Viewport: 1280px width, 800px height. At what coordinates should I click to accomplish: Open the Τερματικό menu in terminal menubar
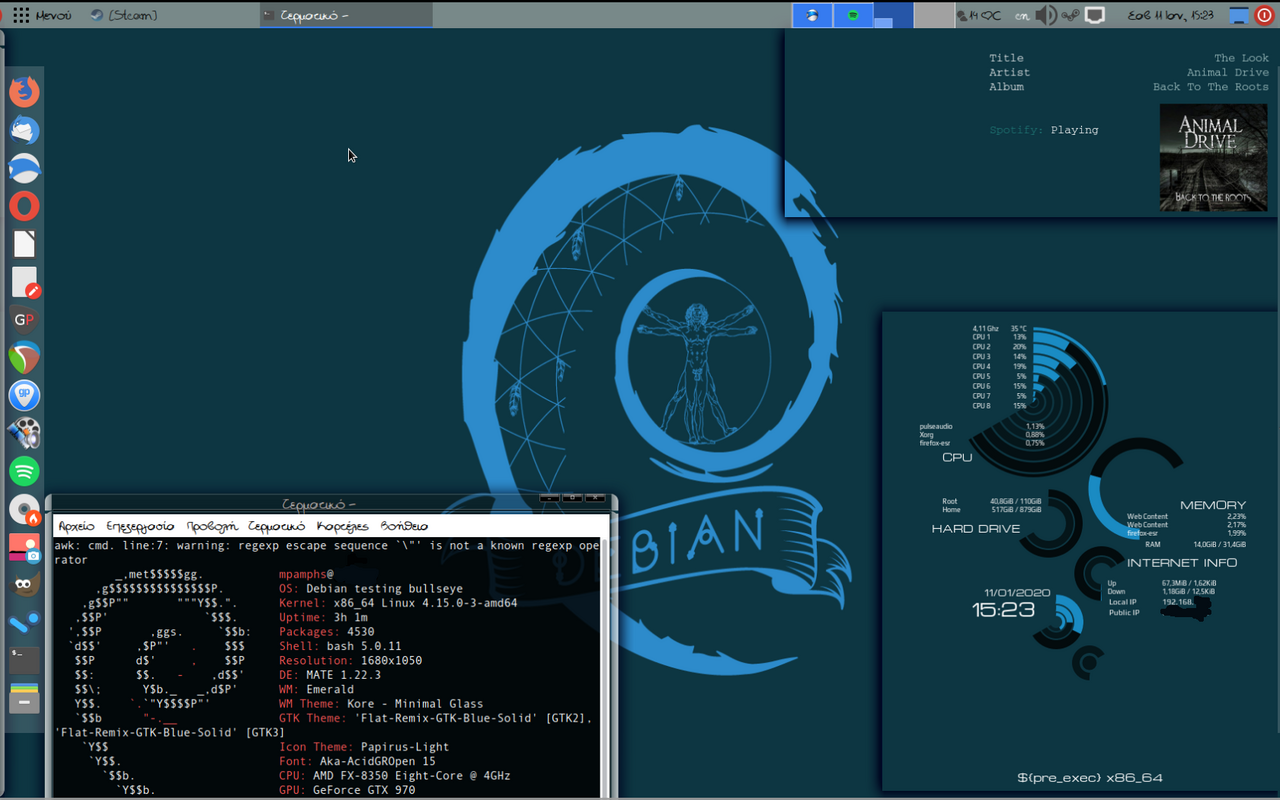[276, 526]
